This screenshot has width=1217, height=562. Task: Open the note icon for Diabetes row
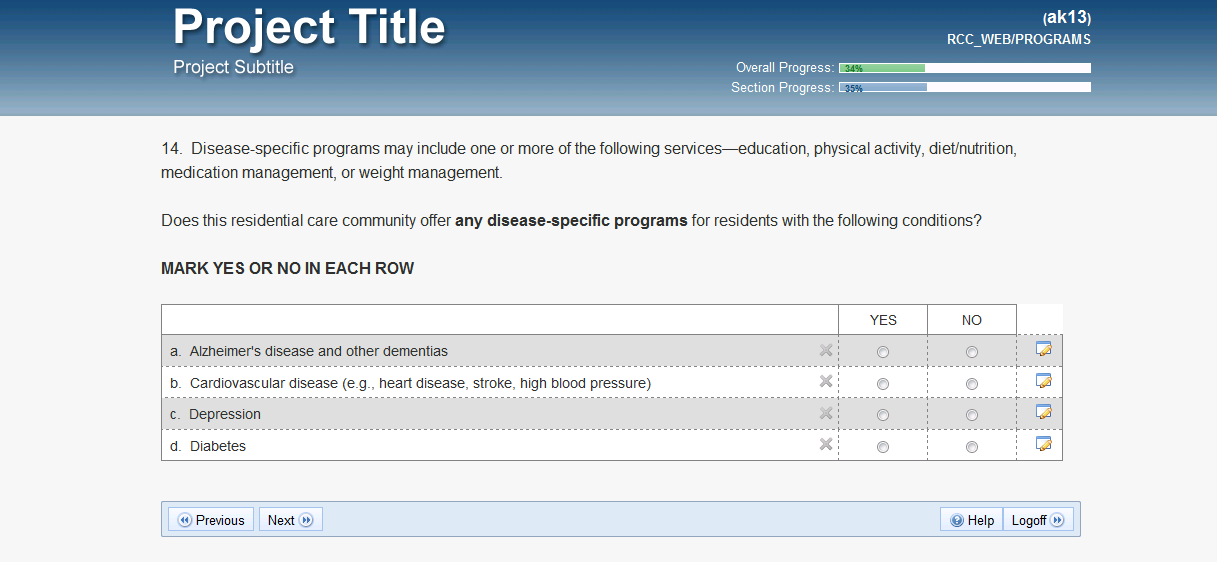coord(1043,444)
